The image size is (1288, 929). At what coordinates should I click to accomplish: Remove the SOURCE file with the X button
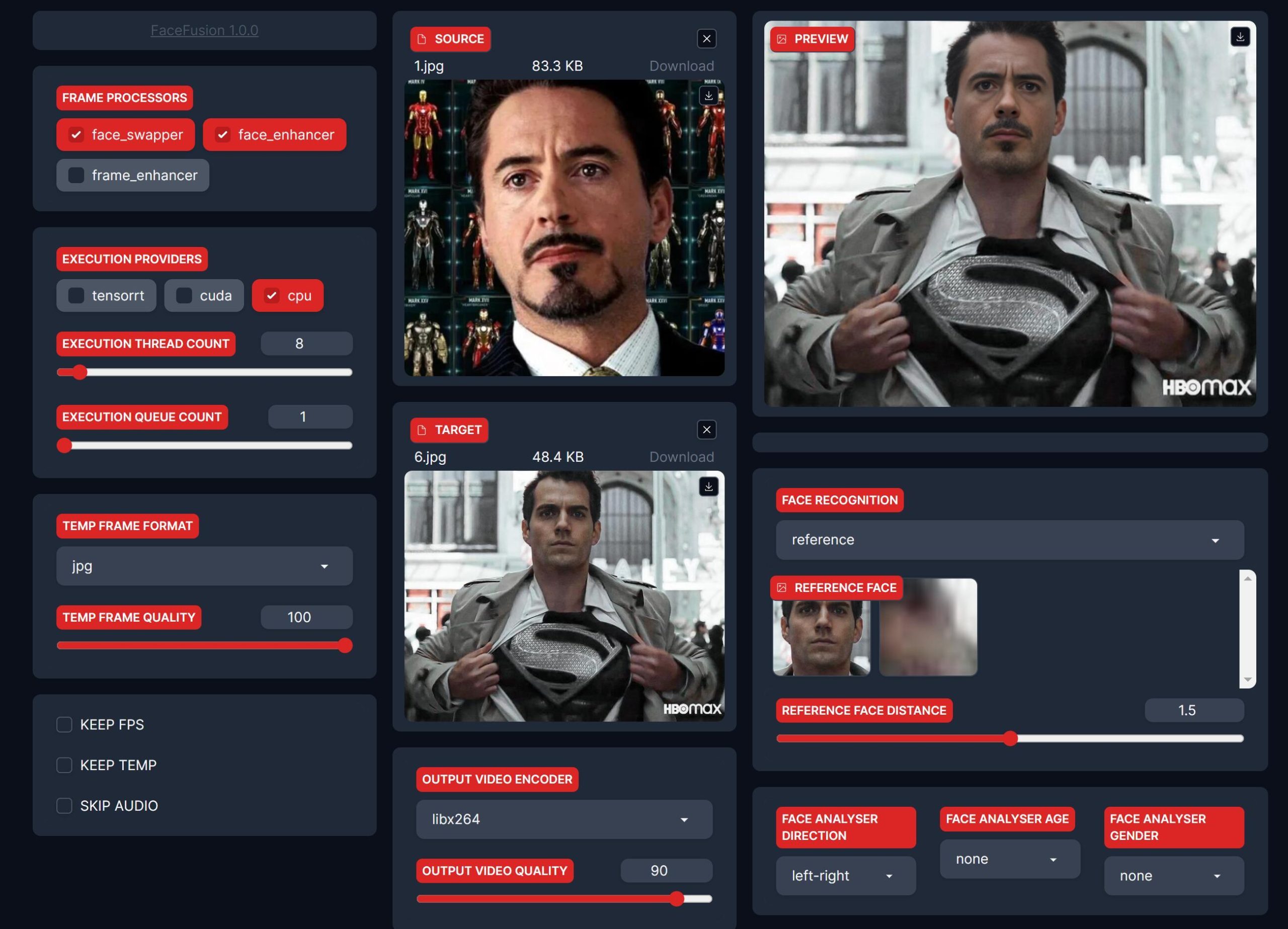point(706,39)
